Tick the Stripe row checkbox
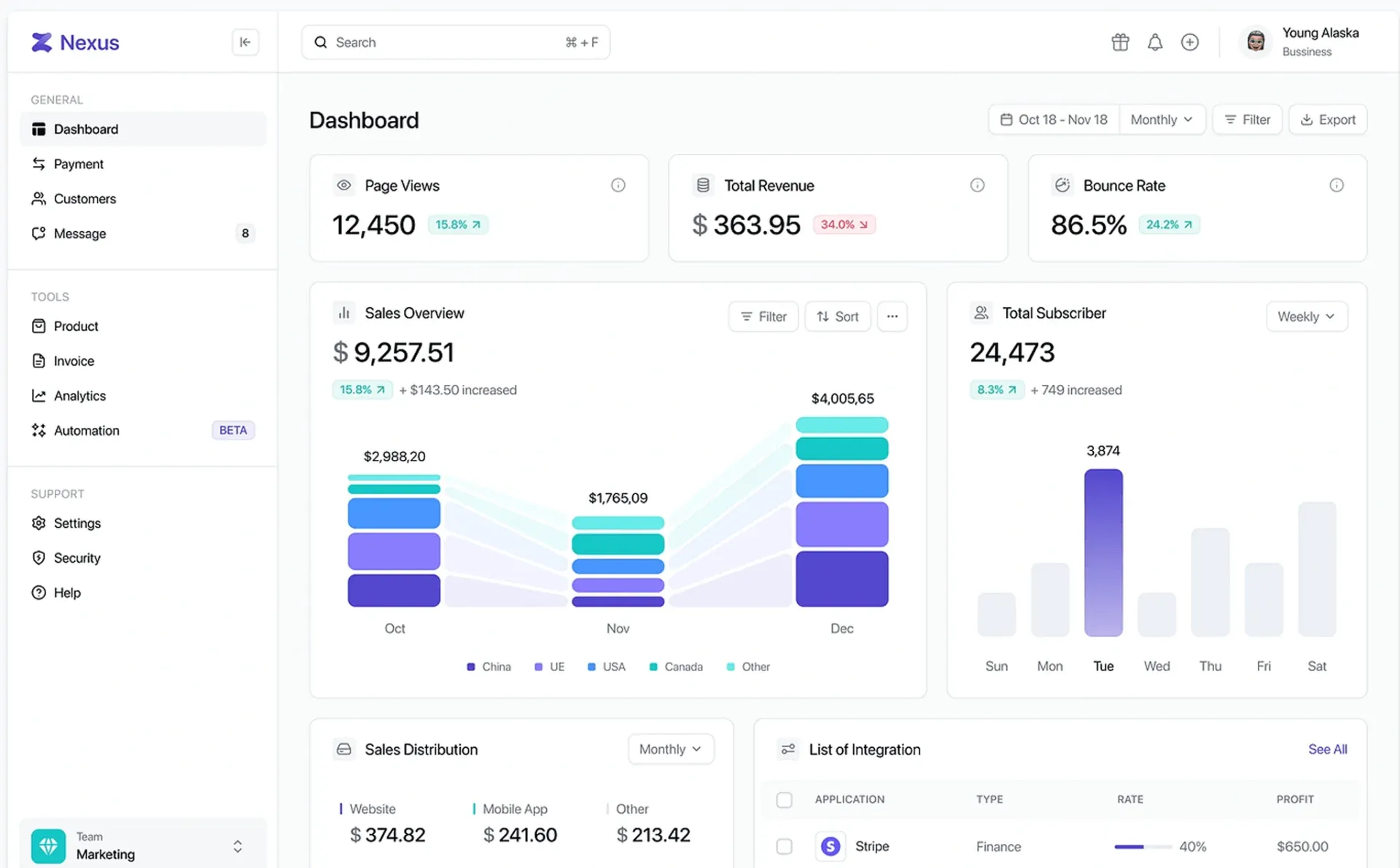This screenshot has height=868, width=1400. tap(784, 846)
